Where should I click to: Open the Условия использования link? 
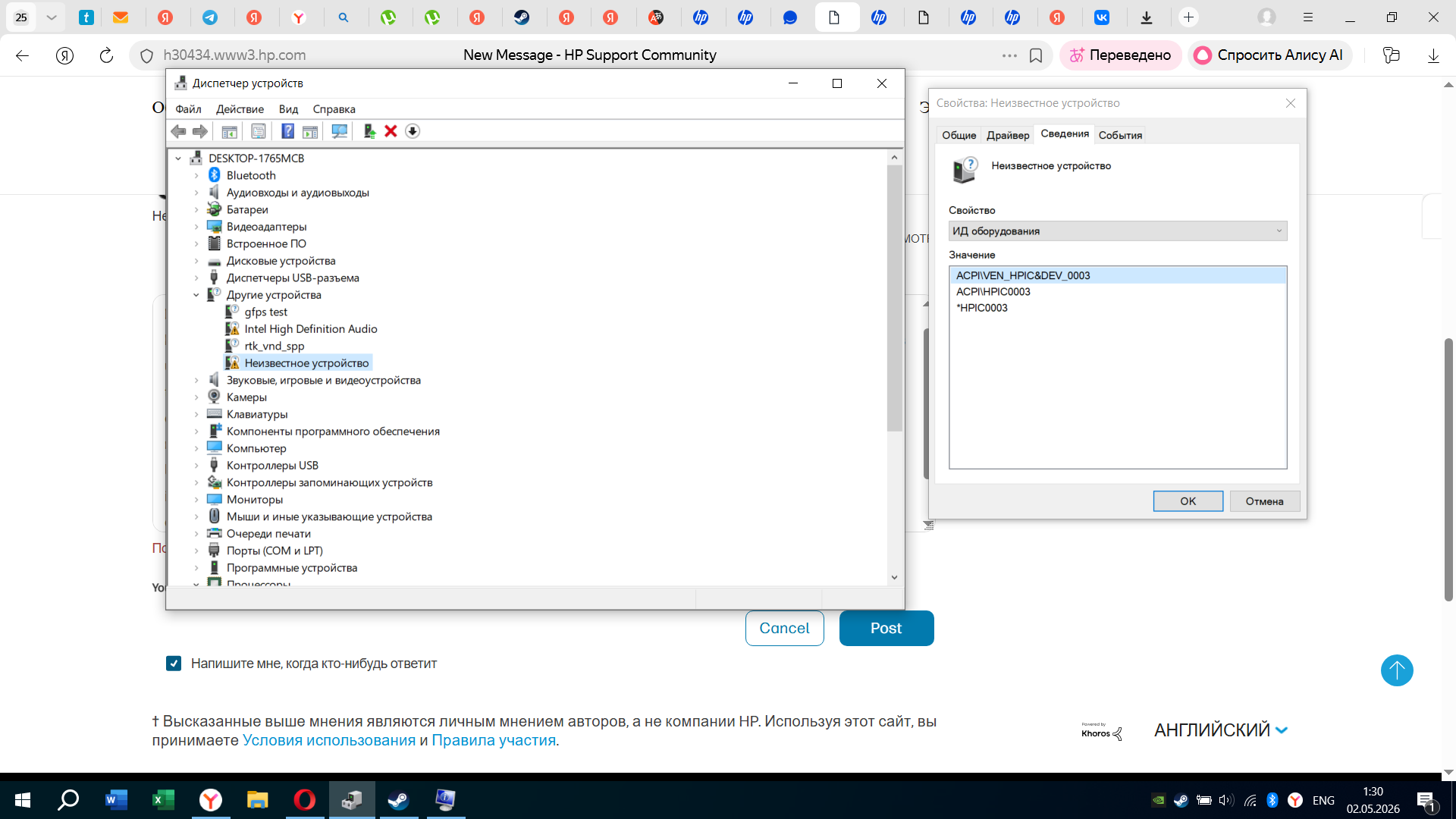click(x=329, y=741)
